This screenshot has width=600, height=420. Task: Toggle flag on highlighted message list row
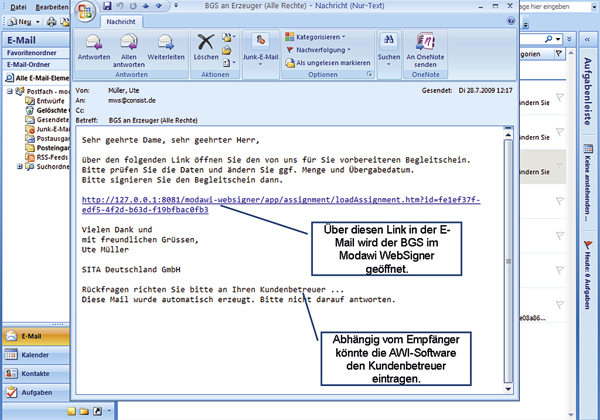559,166
